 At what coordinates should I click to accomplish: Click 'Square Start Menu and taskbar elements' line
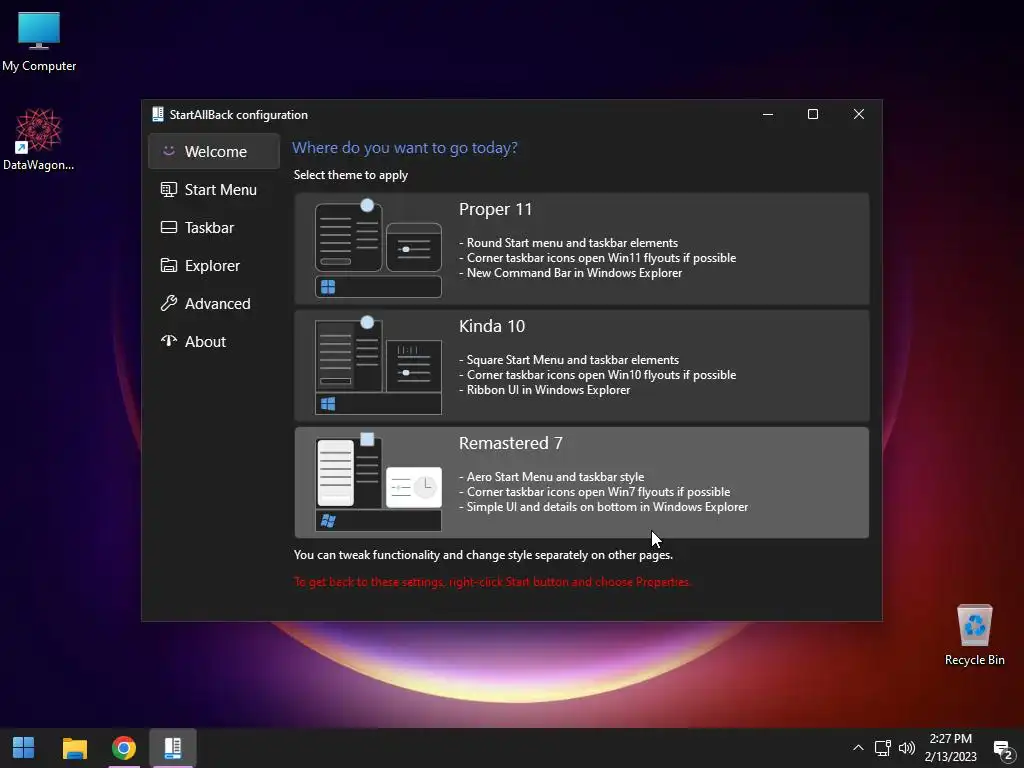pos(569,360)
